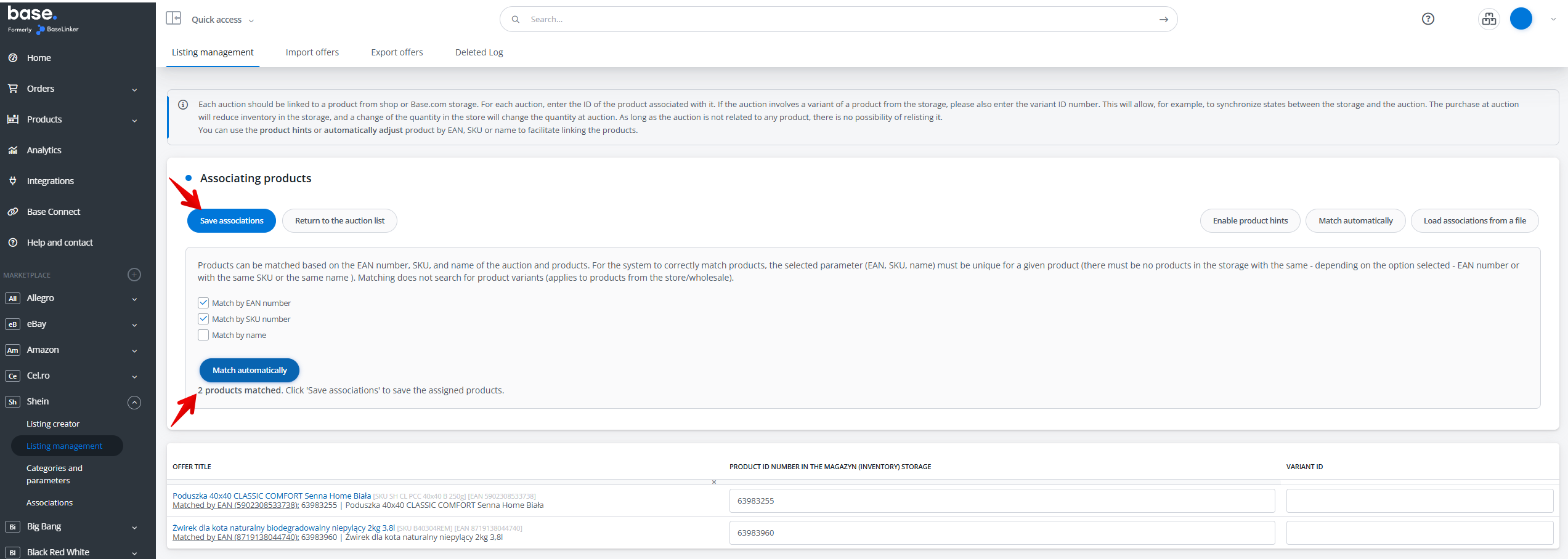
Task: Click the search submit arrow icon
Action: pyautogui.click(x=1163, y=20)
